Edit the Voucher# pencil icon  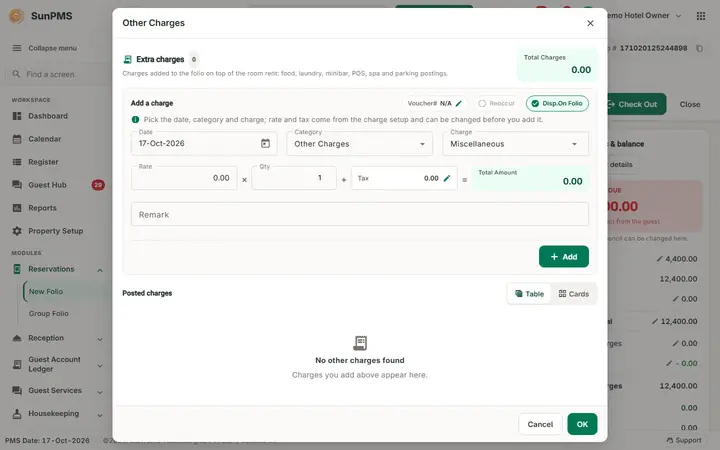458,103
